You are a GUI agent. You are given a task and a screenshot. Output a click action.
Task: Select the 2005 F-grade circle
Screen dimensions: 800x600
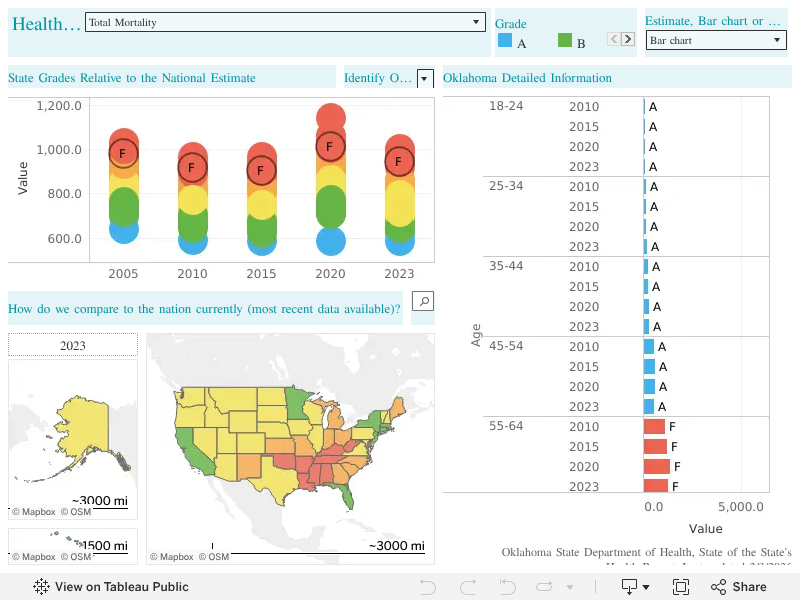123,153
